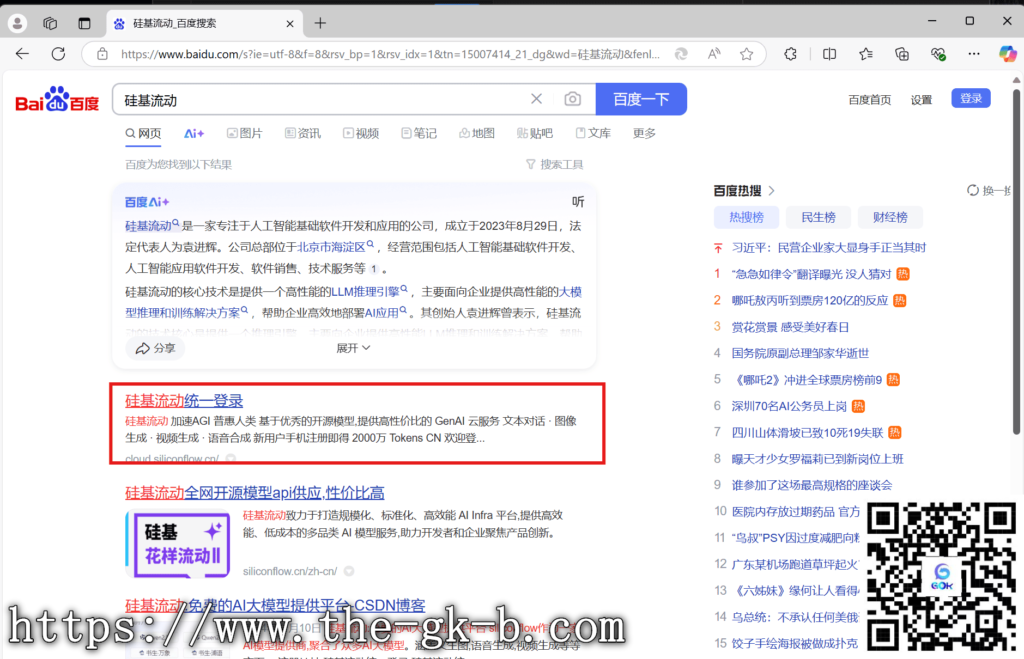Open the 设置 link
The image size is (1024, 659).
point(921,100)
